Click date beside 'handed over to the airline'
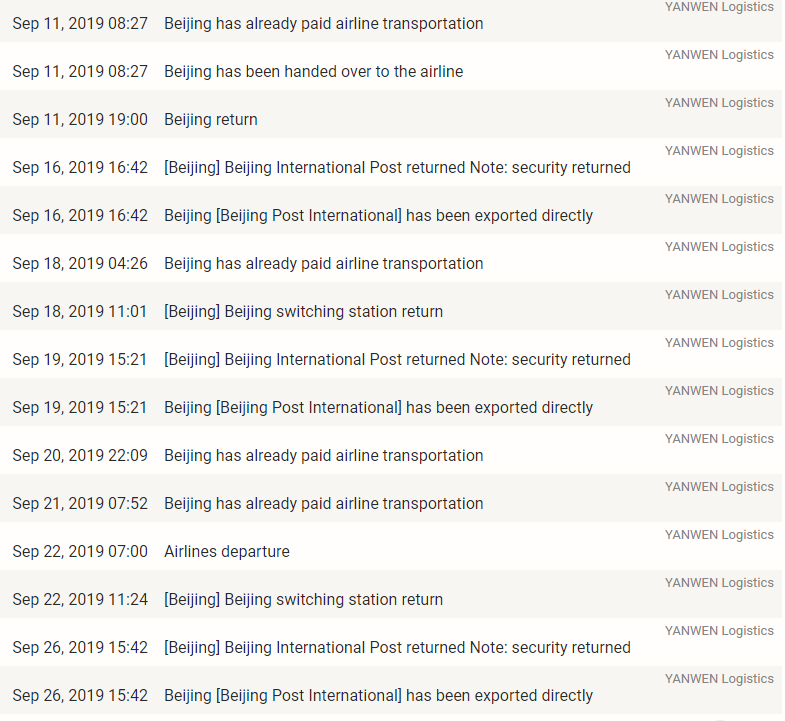The height and width of the screenshot is (721, 785). pyautogui.click(x=80, y=72)
